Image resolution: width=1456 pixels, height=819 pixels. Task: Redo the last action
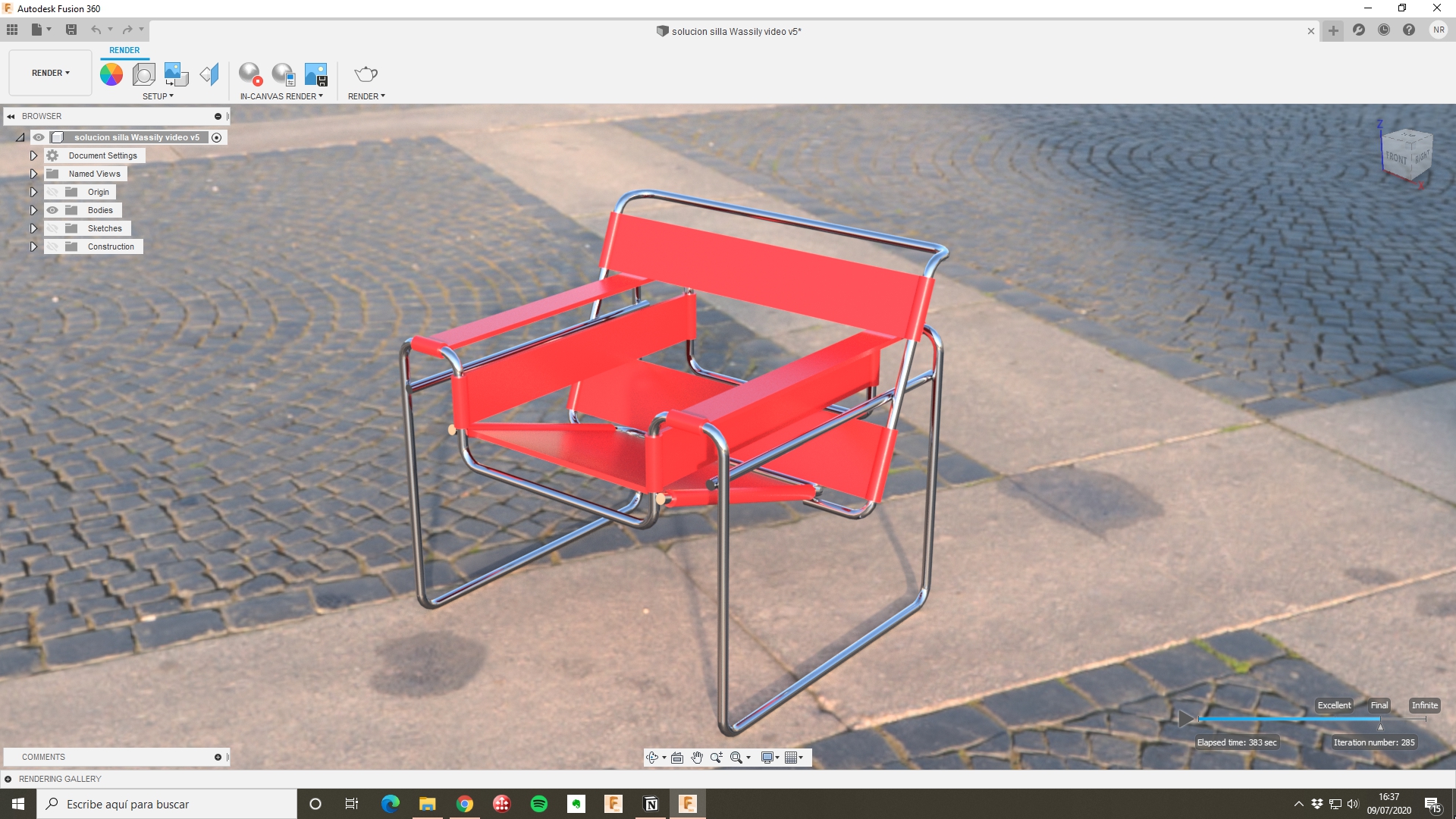tap(127, 30)
